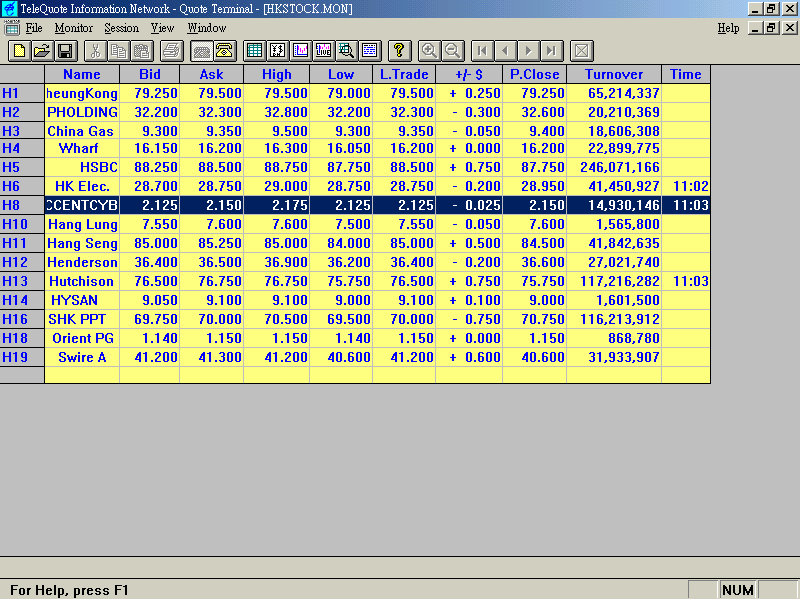
Task: Click the scissors cut icon
Action: coord(95,51)
